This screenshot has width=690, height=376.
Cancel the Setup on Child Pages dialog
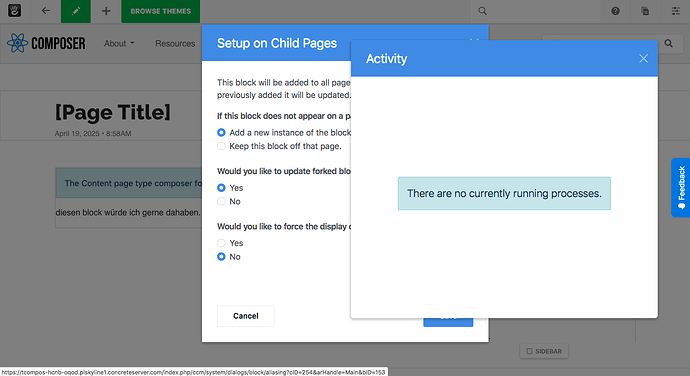coord(246,316)
